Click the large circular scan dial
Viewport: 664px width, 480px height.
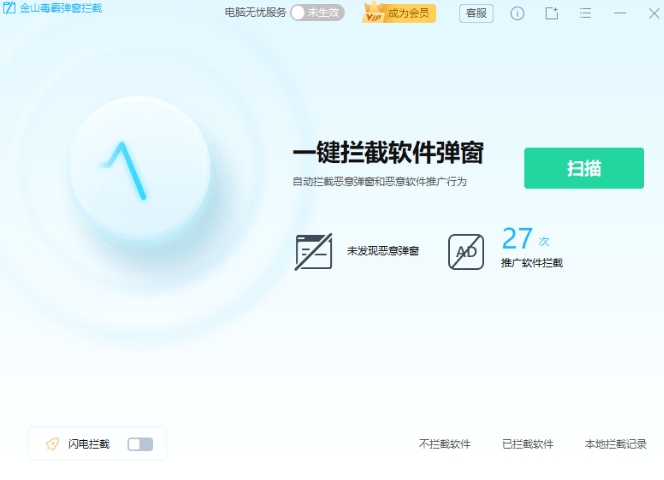[140, 168]
